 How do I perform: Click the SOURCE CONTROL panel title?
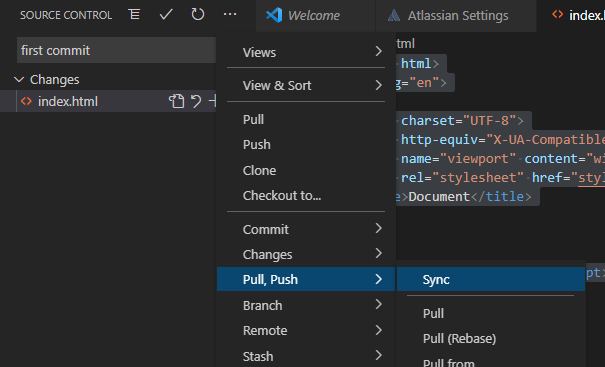(66, 15)
